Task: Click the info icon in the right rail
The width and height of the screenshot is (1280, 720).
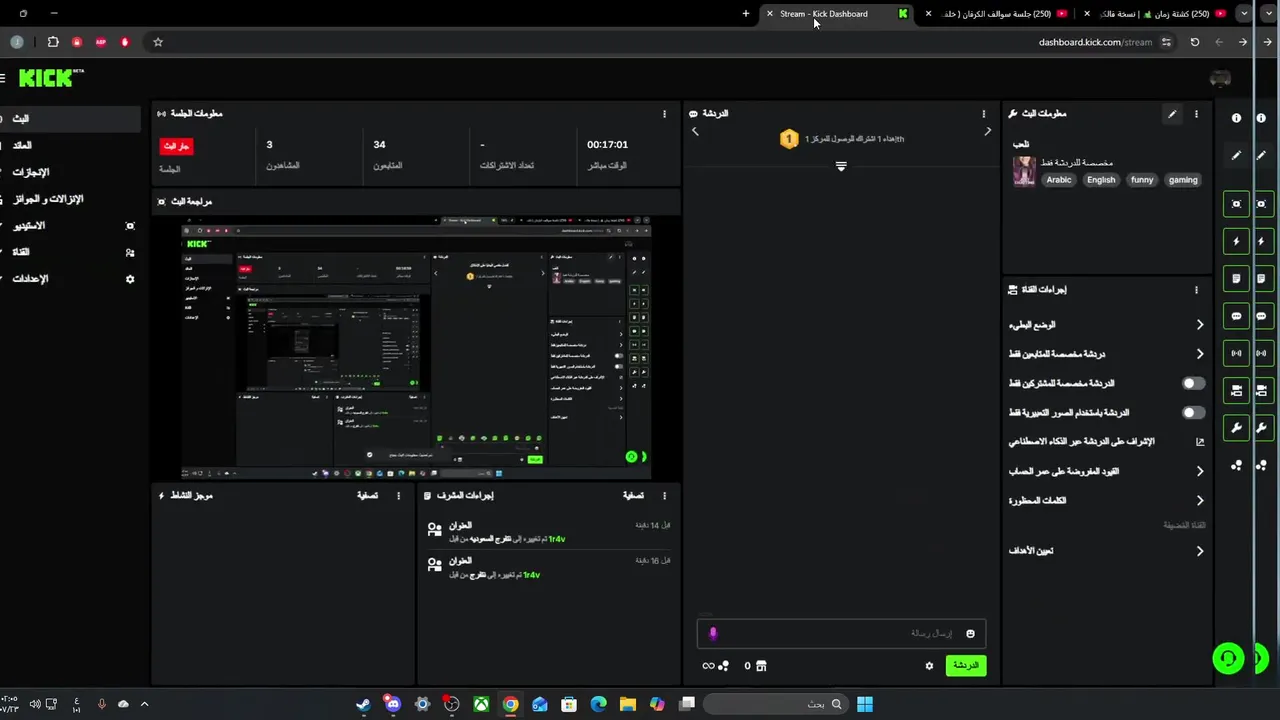Action: [1236, 118]
